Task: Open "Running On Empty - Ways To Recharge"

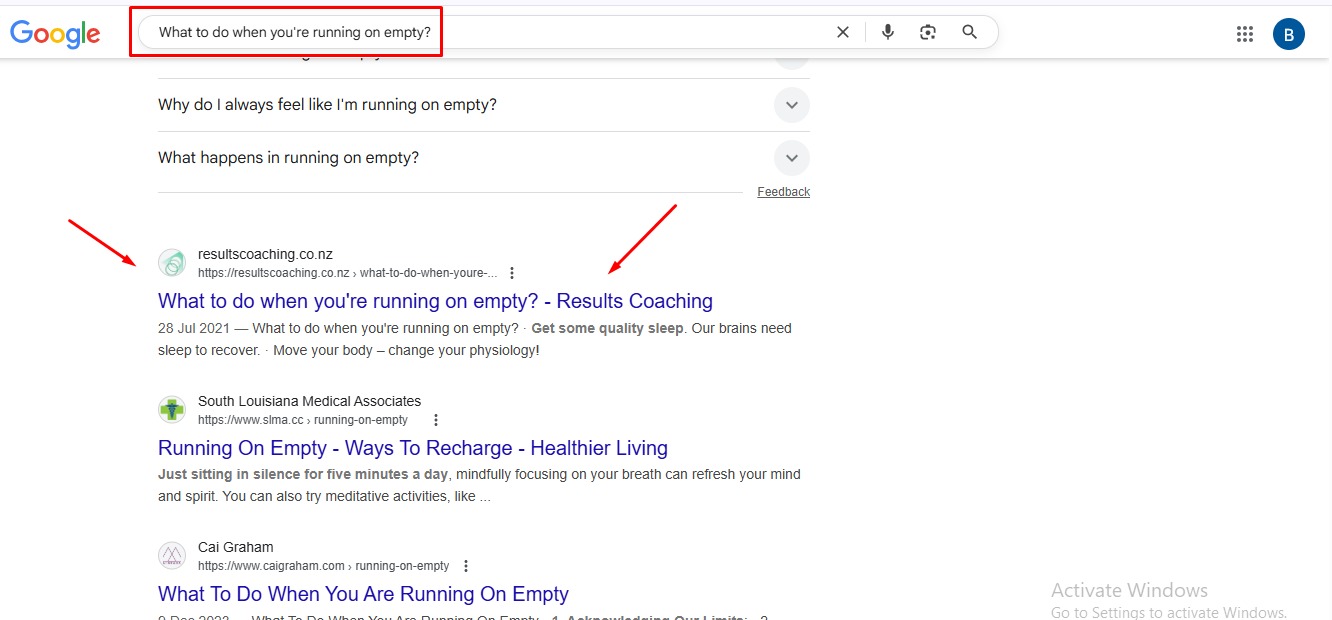Action: [x=412, y=448]
